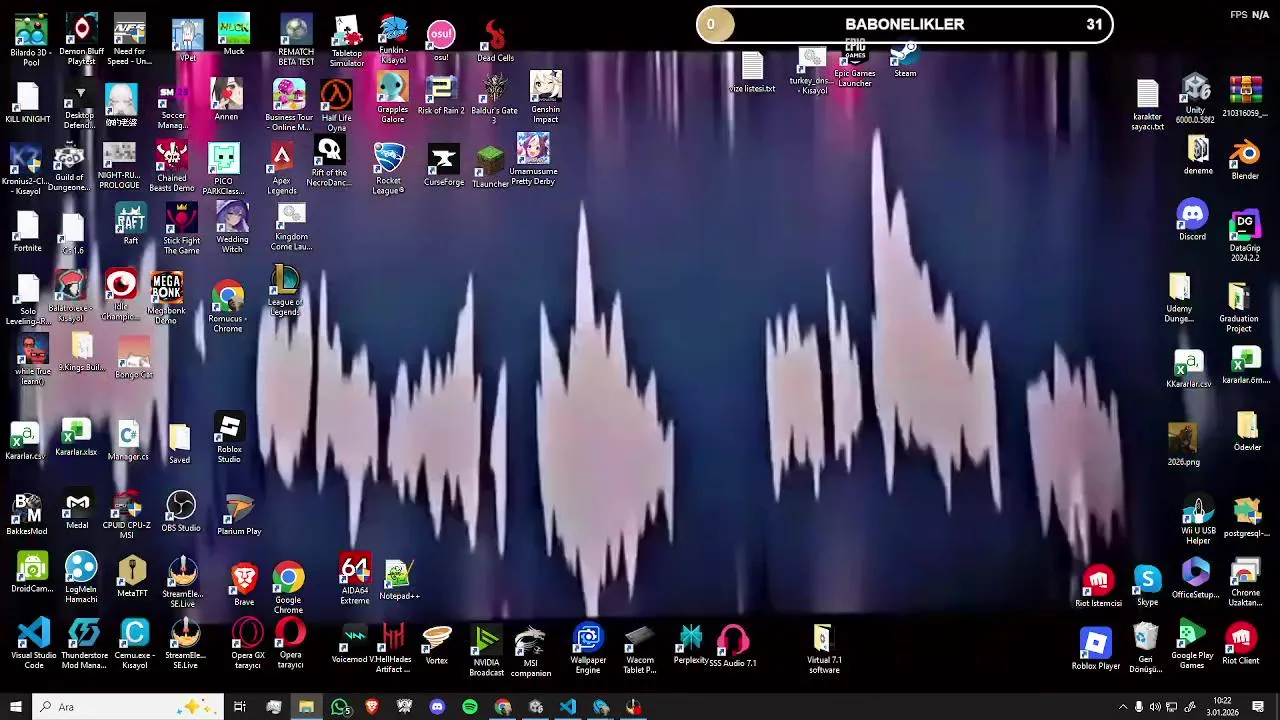1280x720 pixels.
Task: Open File Explorer from the taskbar
Action: pyautogui.click(x=306, y=707)
